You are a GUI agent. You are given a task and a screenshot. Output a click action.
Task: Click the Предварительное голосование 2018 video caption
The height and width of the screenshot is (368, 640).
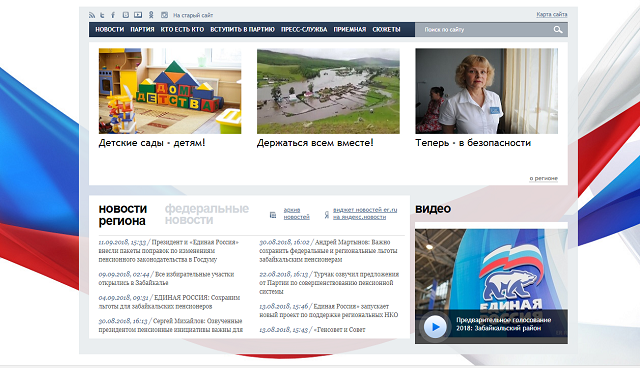[x=504, y=324]
